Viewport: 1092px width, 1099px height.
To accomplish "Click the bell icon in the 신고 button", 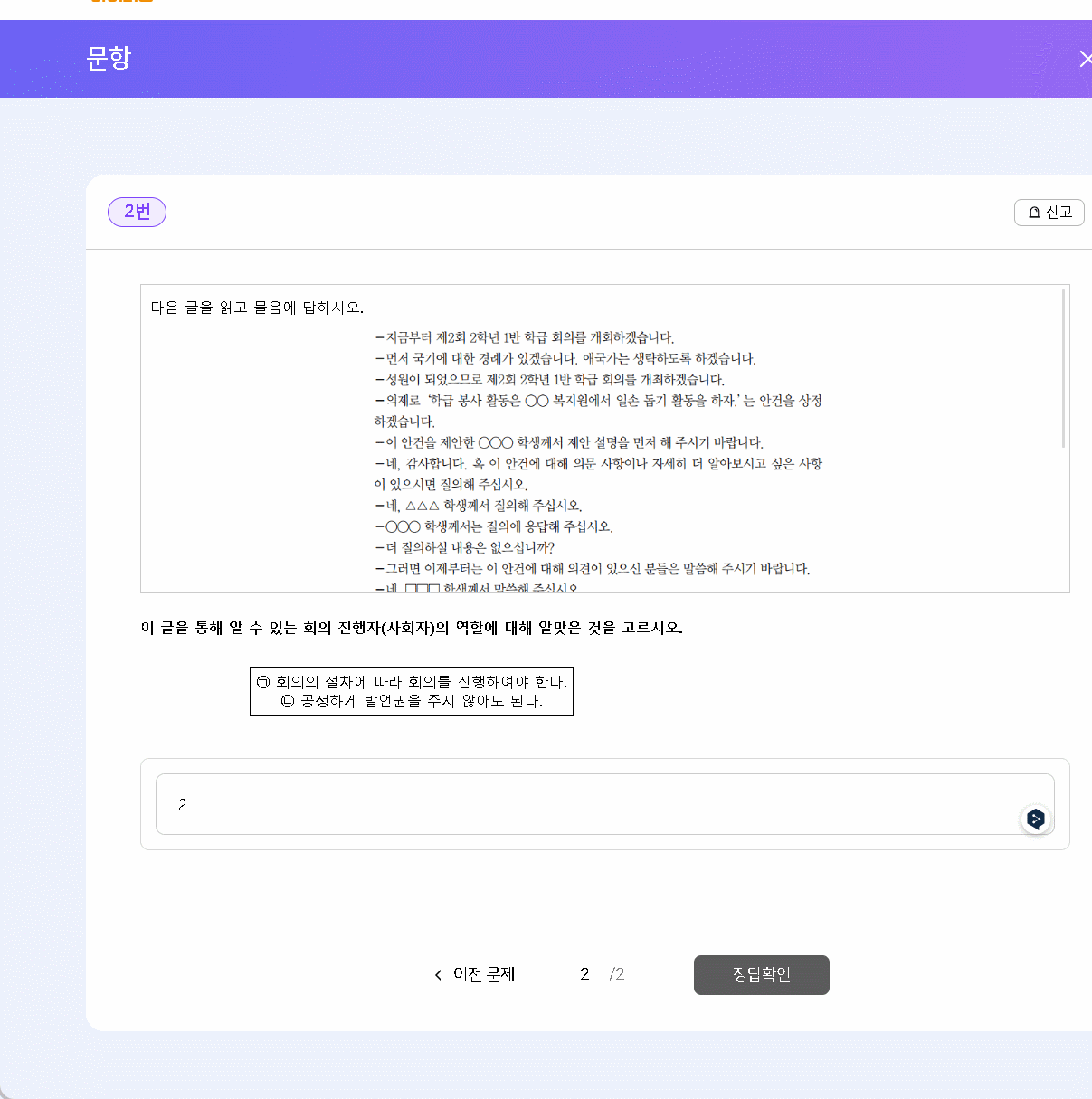I will pyautogui.click(x=1034, y=213).
